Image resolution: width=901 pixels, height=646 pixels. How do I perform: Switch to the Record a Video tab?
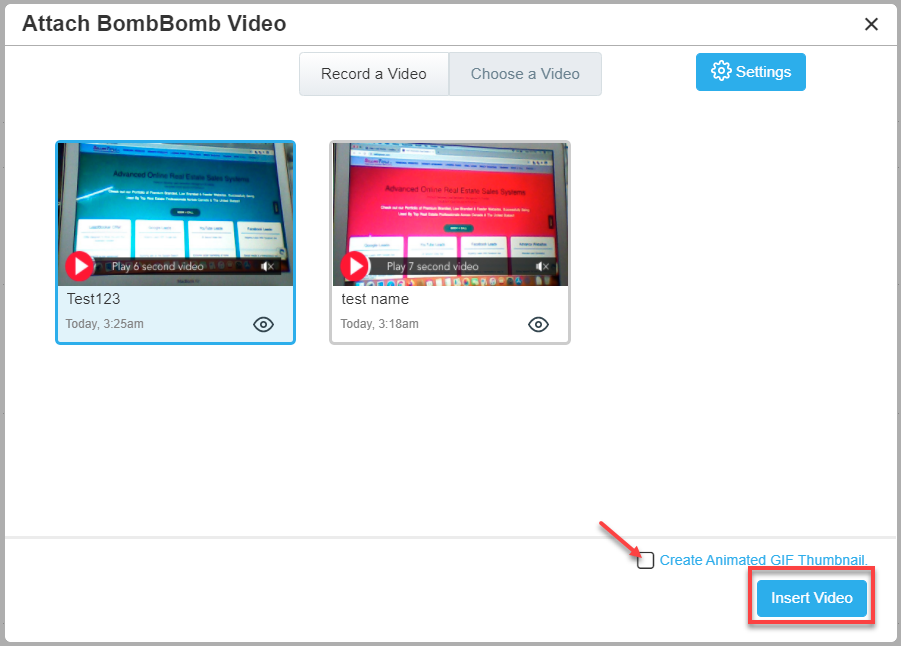pyautogui.click(x=374, y=74)
